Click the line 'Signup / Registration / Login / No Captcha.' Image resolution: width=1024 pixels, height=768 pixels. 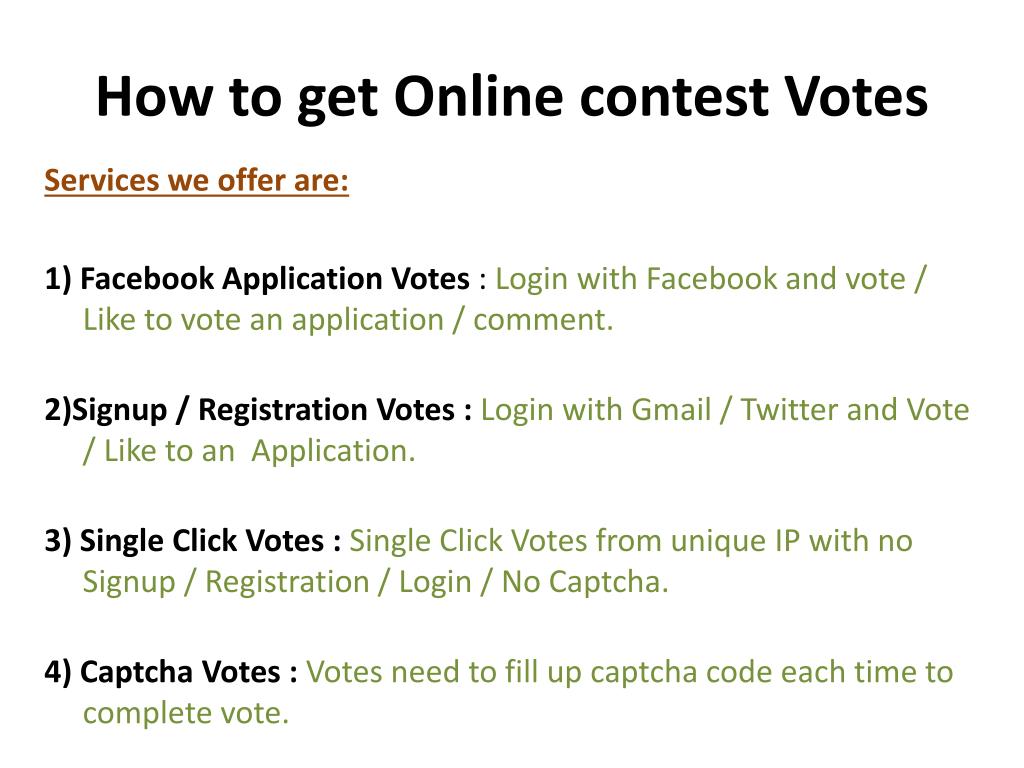376,582
